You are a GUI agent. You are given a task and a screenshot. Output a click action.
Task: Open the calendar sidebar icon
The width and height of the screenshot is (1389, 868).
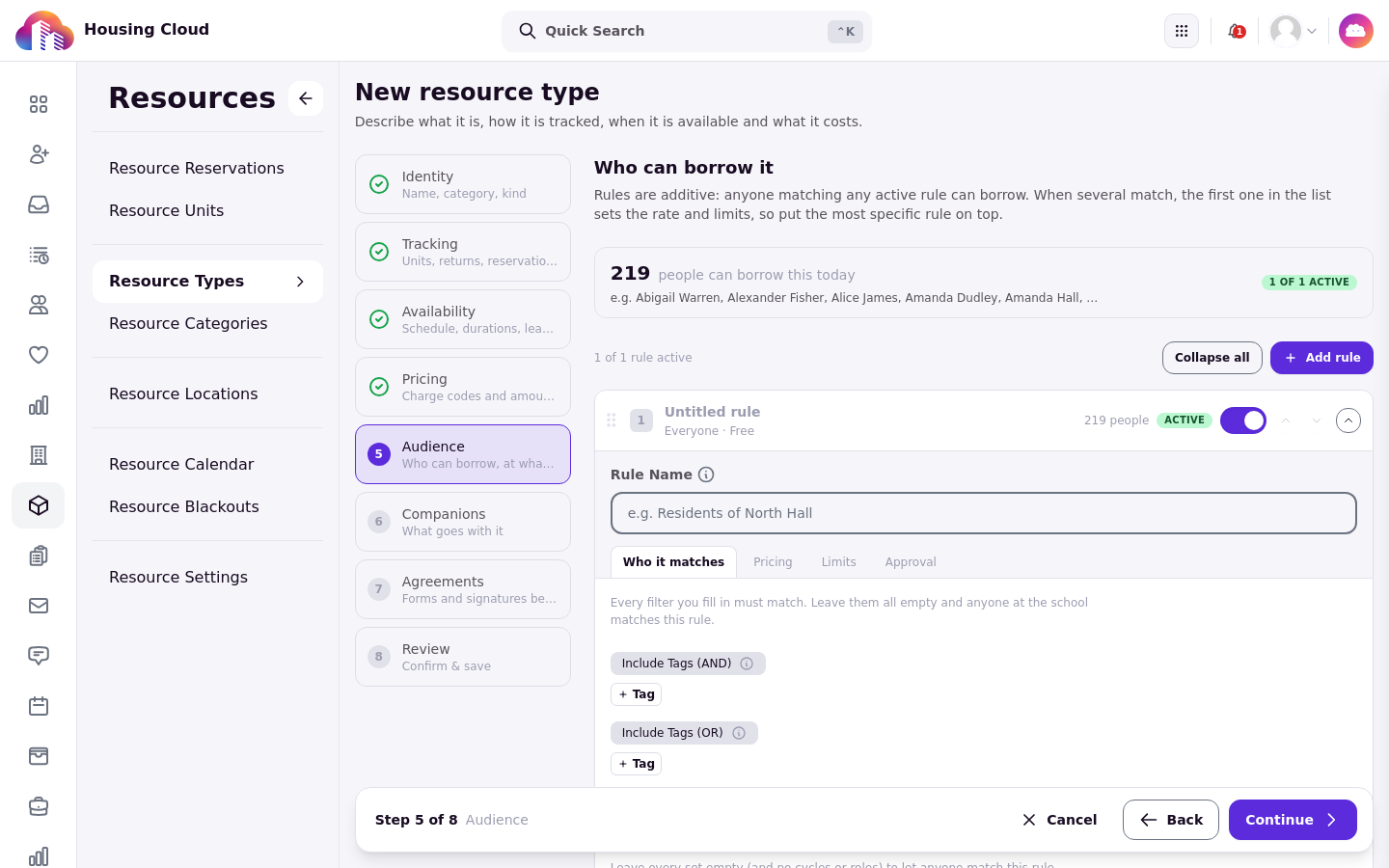(x=39, y=706)
